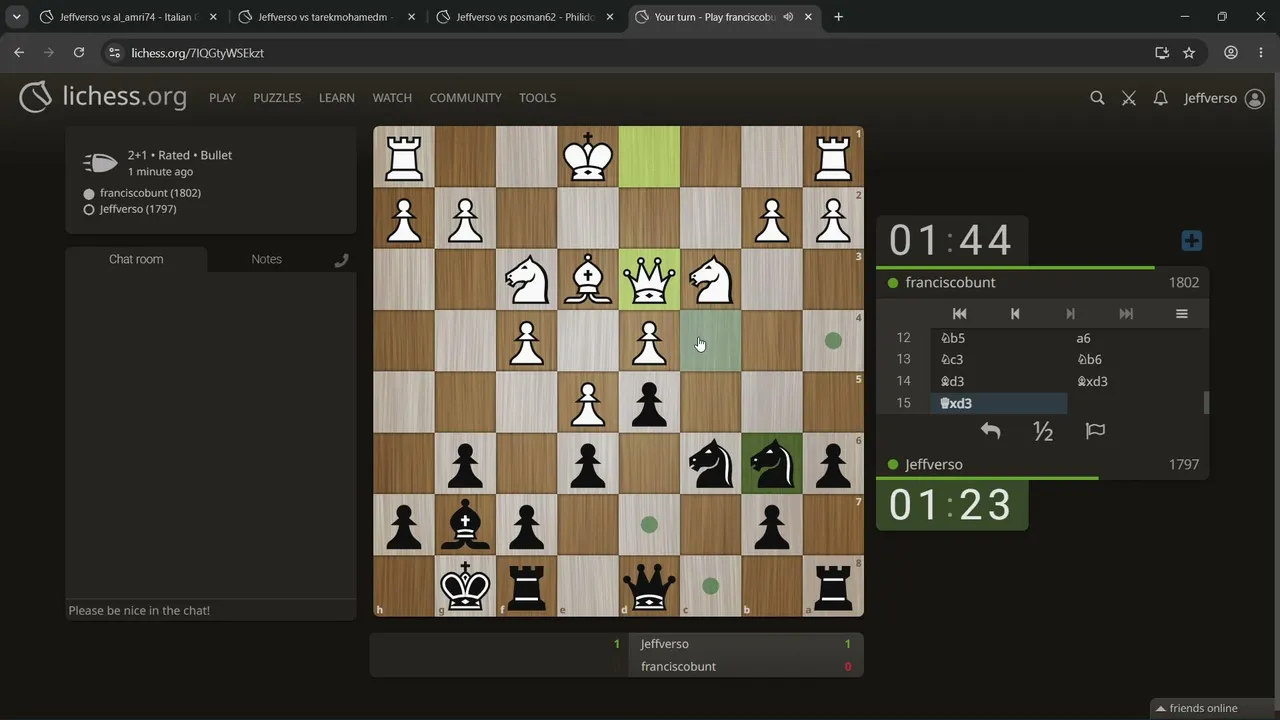Open the PUZZLES menu
The width and height of the screenshot is (1280, 720).
(x=277, y=98)
